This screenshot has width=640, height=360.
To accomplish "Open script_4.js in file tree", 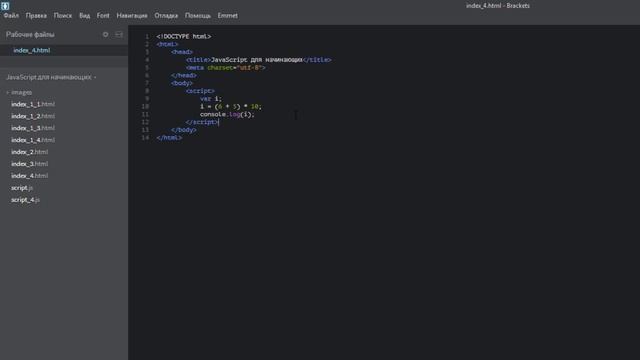I will coord(25,200).
